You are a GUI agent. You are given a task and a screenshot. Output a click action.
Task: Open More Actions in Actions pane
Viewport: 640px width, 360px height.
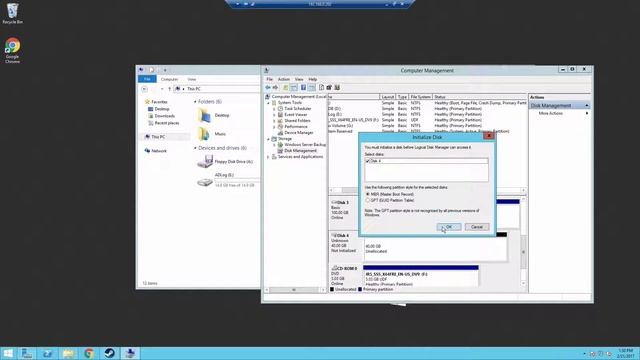(x=551, y=113)
